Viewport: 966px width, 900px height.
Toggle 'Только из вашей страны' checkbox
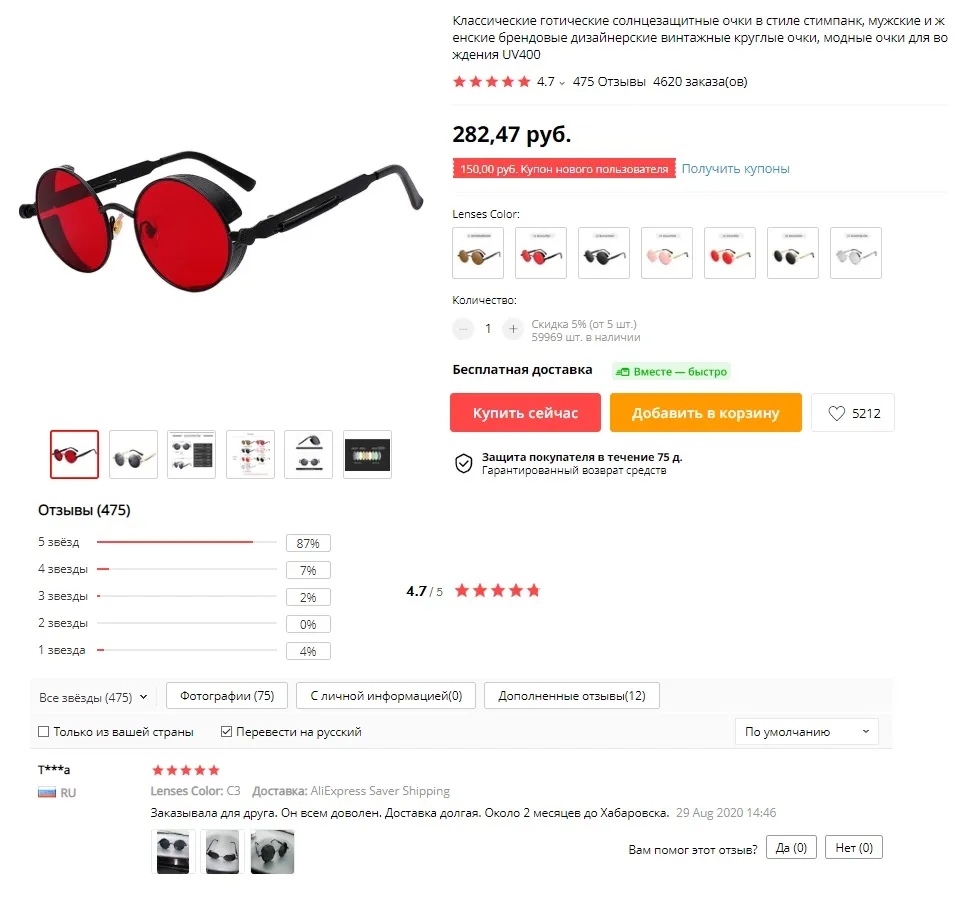tap(44, 732)
